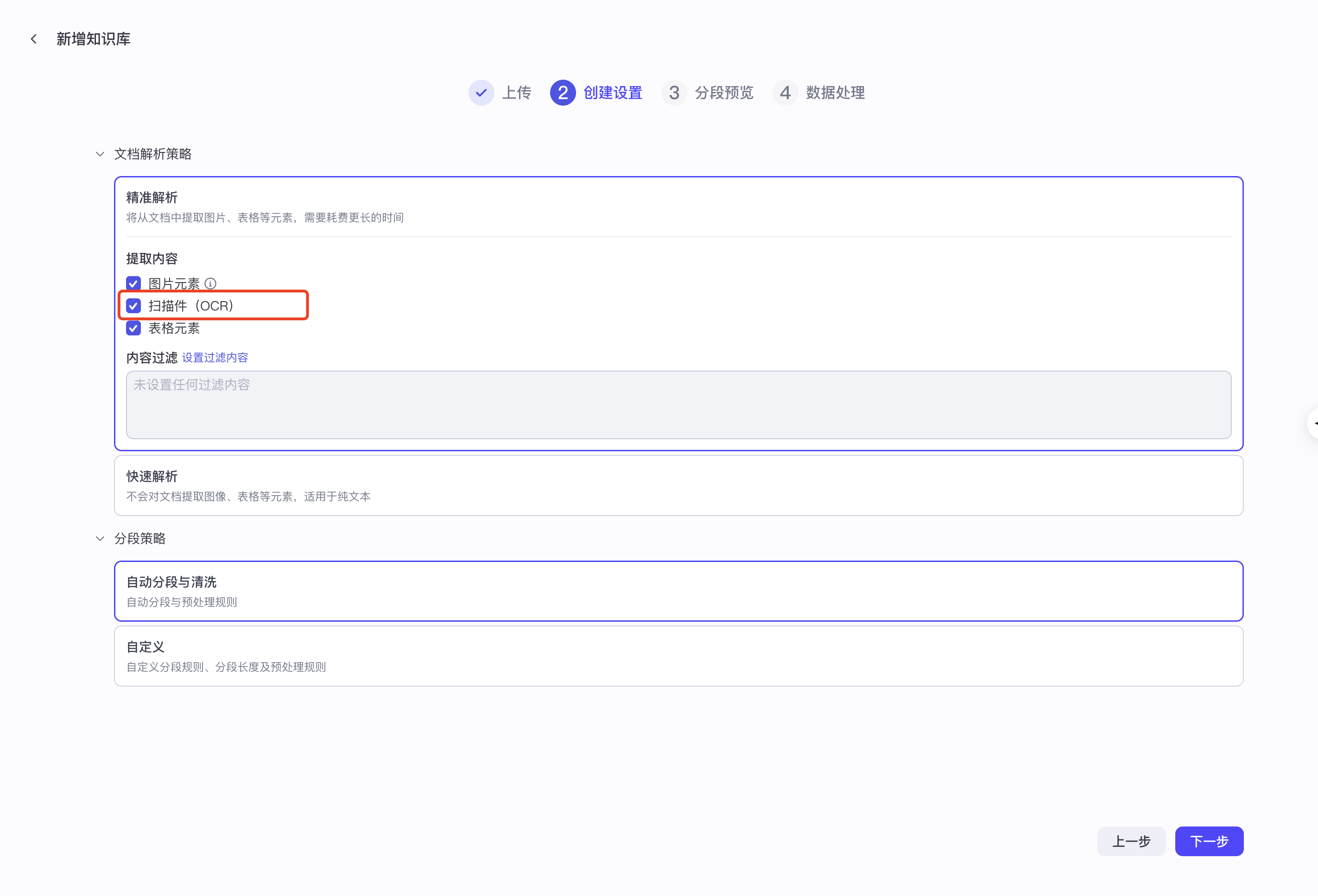
Task: Open the 设置过滤内容 link
Action: pyautogui.click(x=215, y=357)
